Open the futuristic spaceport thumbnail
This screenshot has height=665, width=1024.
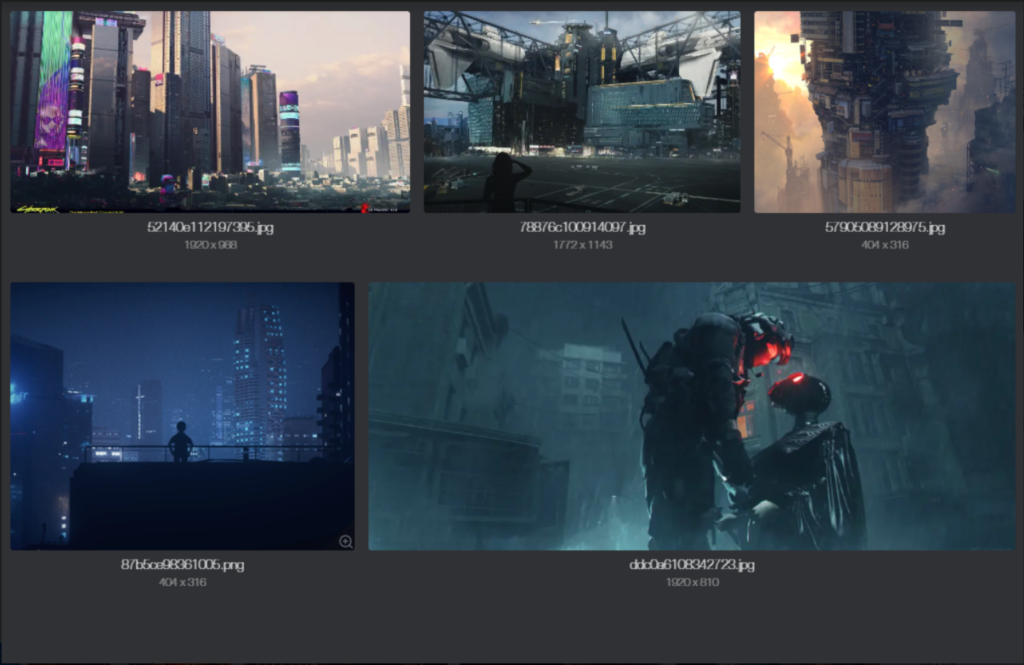582,112
